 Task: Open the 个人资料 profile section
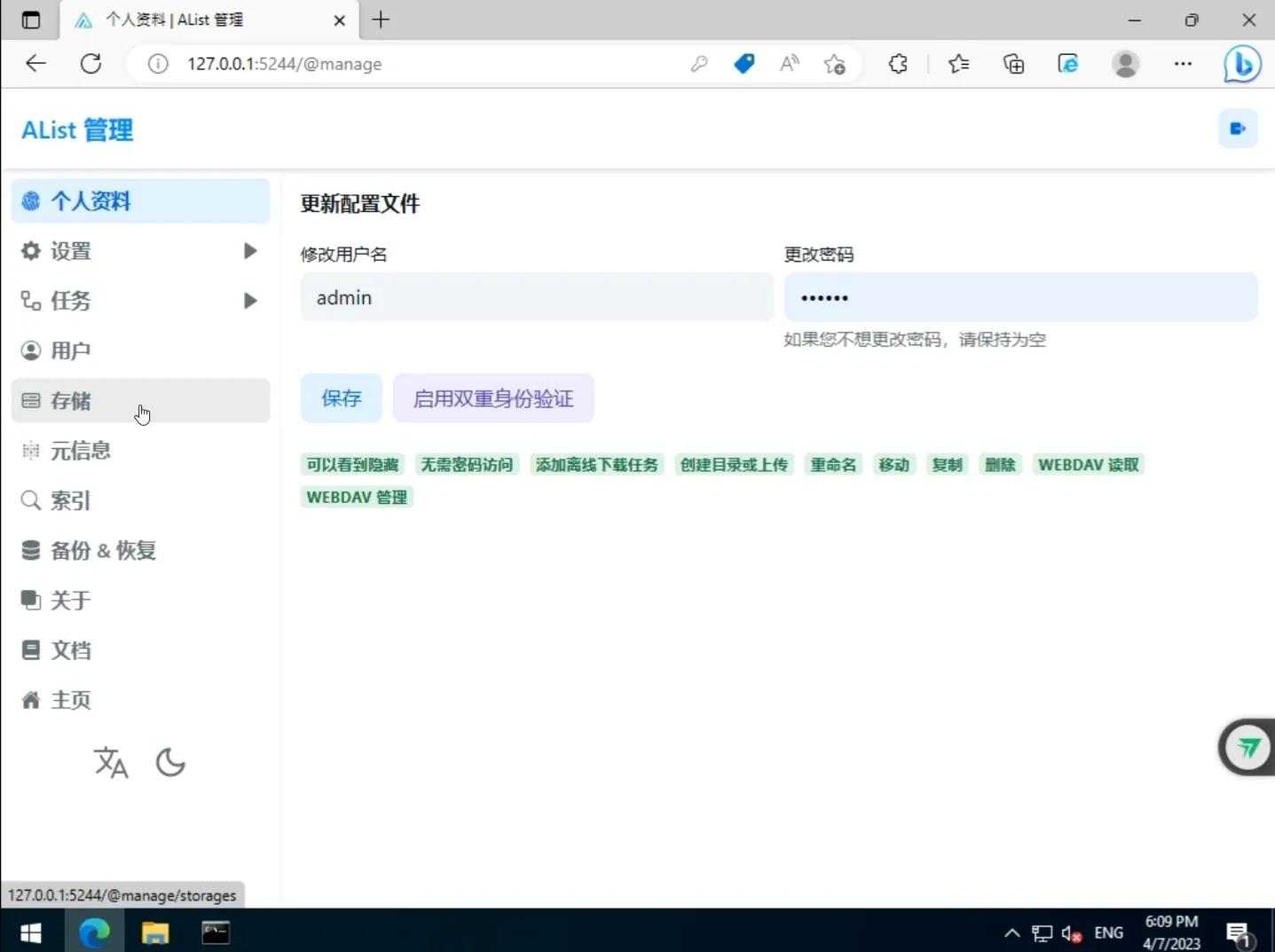point(89,201)
